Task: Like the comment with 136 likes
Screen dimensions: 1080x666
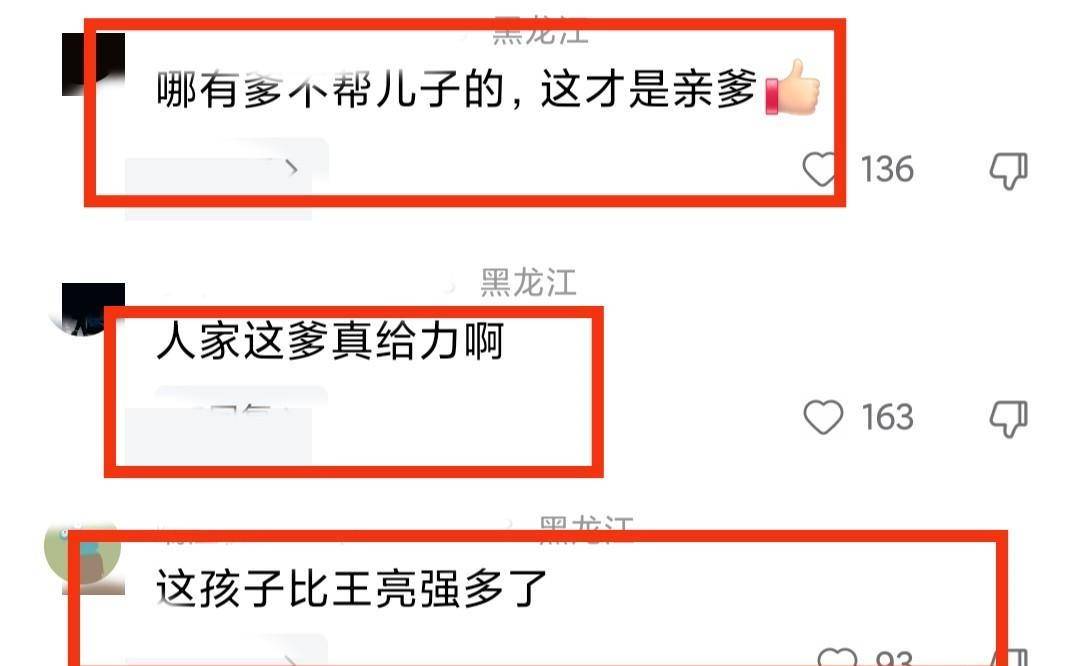Action: pos(821,169)
